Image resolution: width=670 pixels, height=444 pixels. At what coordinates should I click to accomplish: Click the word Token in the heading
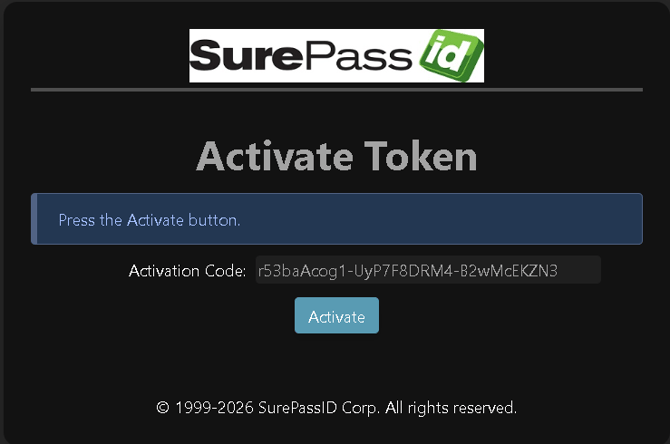pyautogui.click(x=420, y=156)
